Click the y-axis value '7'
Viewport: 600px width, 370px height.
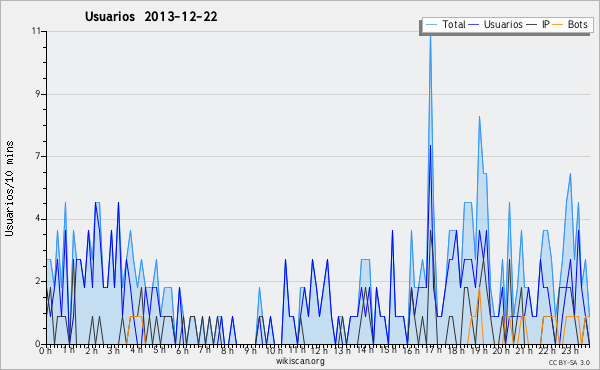click(38, 156)
